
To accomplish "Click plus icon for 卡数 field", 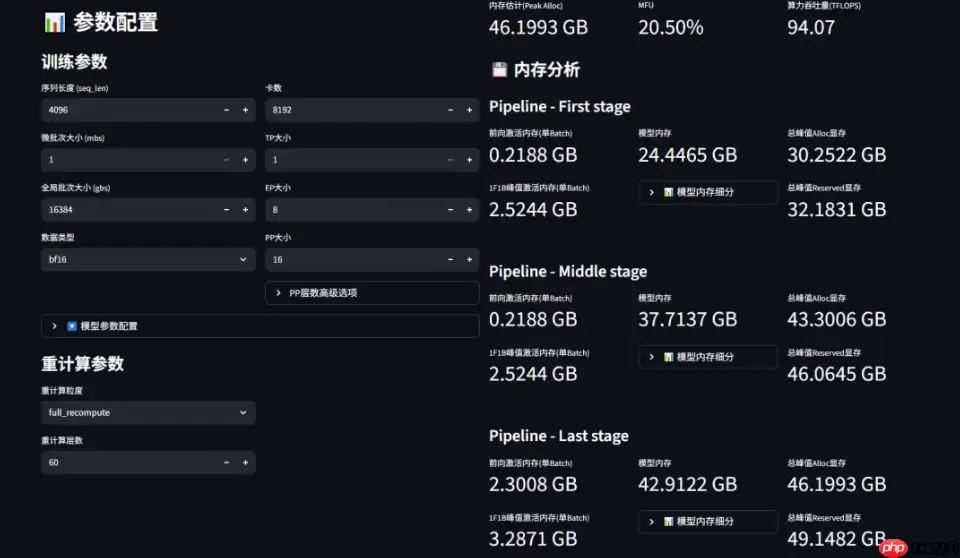I will 469,110.
